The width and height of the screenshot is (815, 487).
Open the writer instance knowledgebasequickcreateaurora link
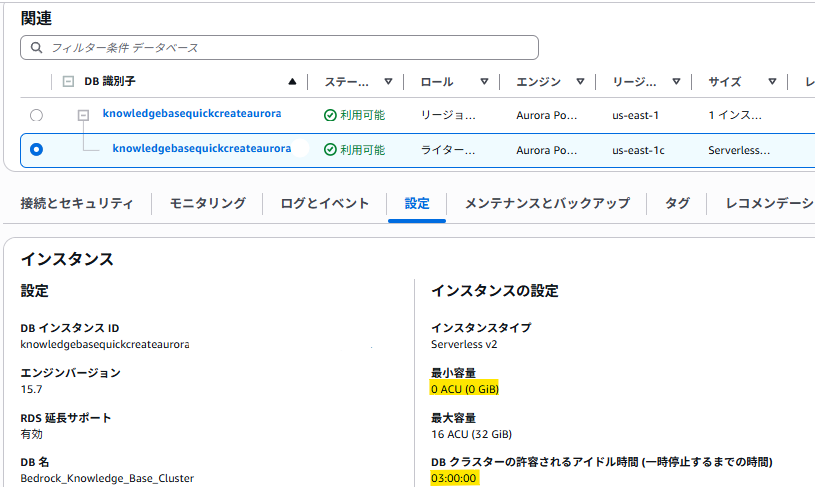202,149
